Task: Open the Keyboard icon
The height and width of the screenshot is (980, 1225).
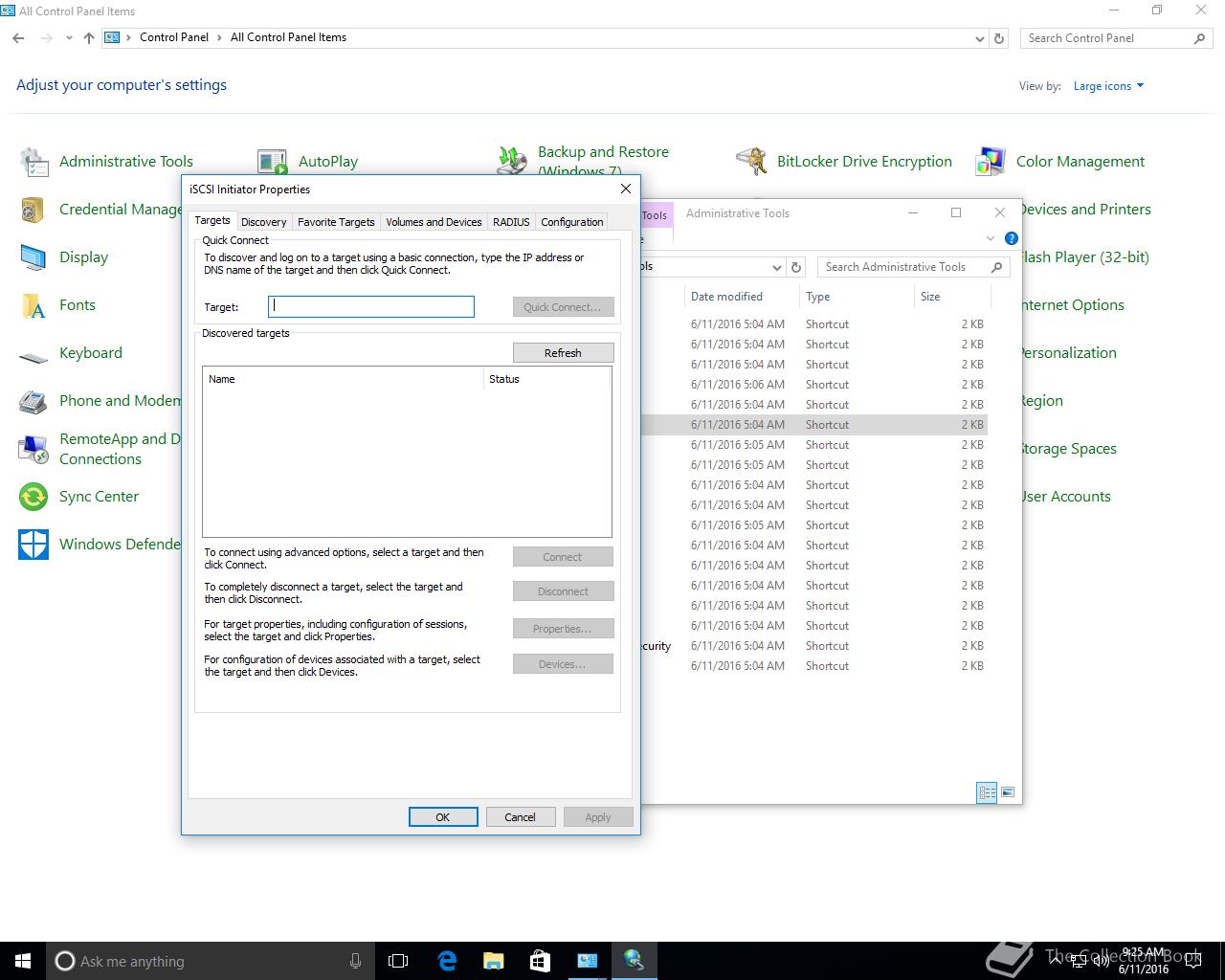Action: 33,357
